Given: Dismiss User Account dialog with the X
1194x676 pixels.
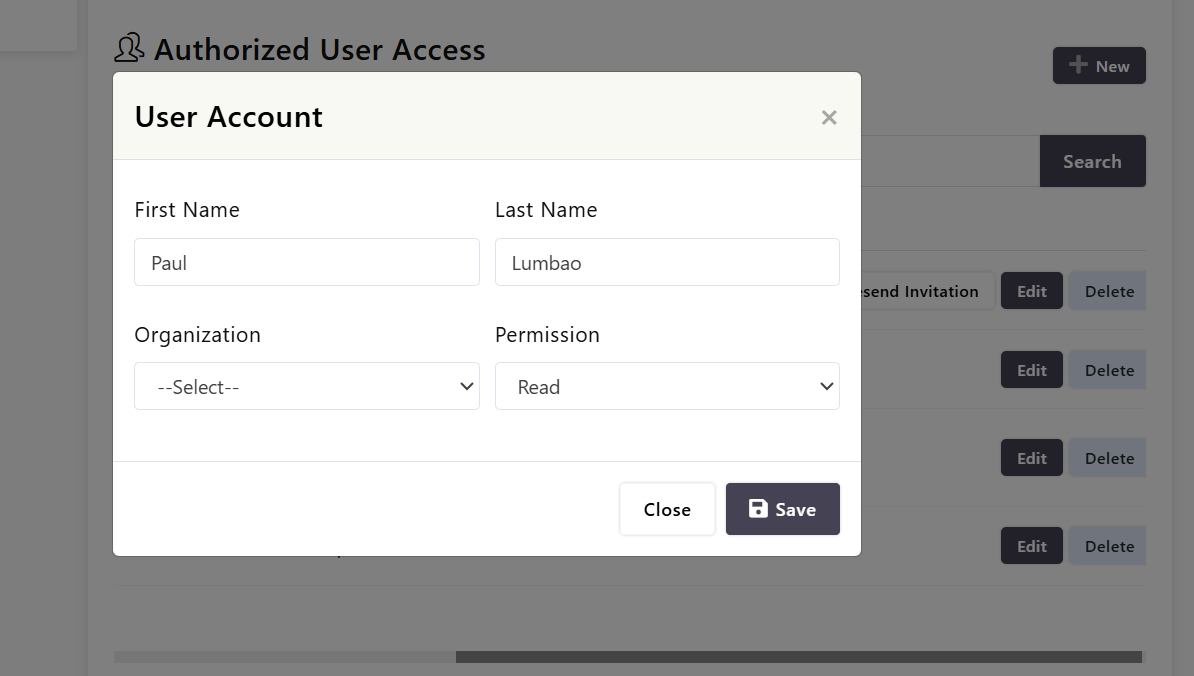Looking at the screenshot, I should [x=828, y=117].
